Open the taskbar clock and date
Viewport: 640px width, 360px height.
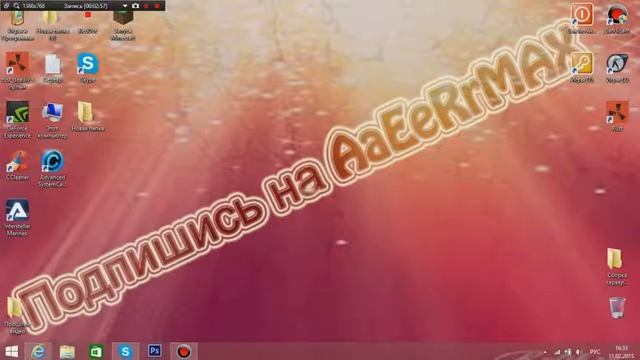point(621,352)
